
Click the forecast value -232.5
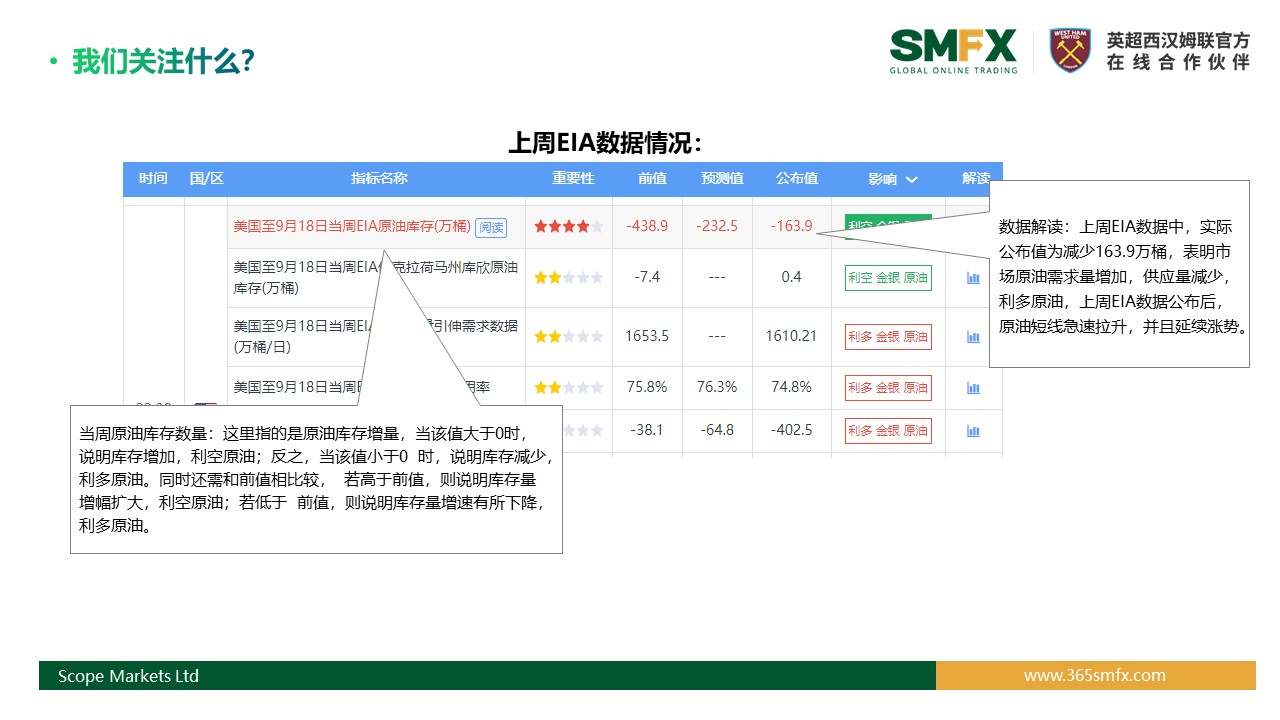[x=717, y=226]
